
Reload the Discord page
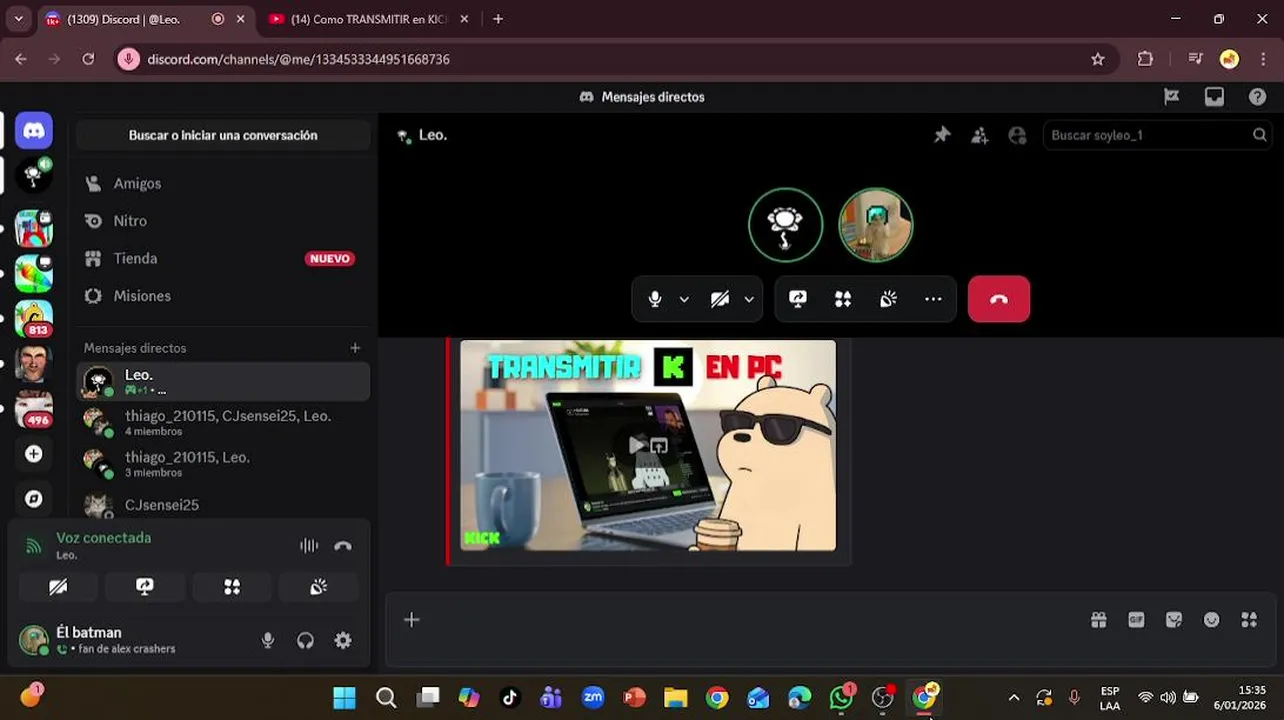pos(88,59)
